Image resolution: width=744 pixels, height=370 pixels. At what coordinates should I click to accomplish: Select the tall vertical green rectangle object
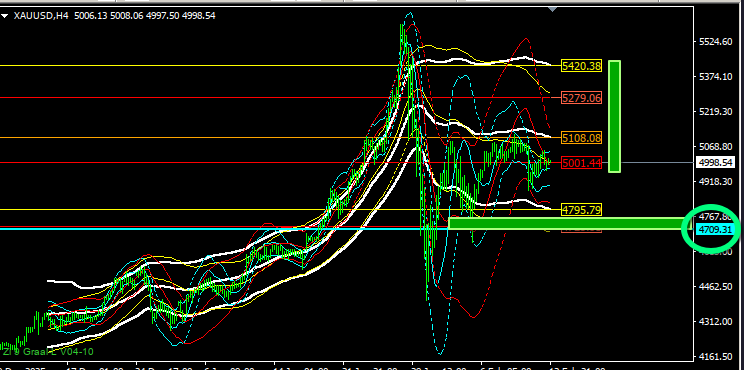point(614,116)
